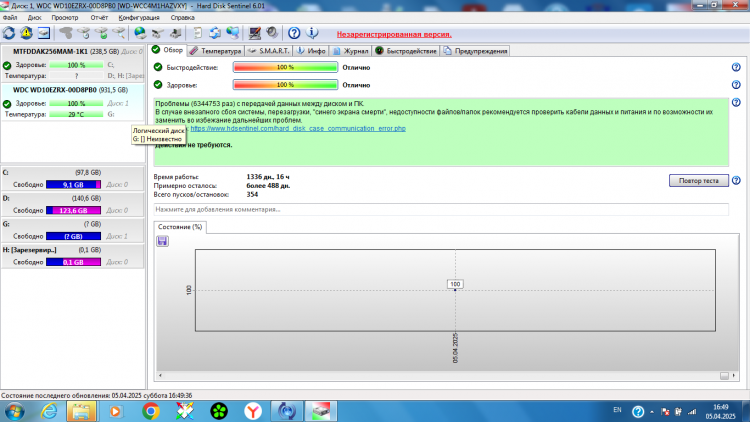Open the Отчёт menu
This screenshot has width=750, height=422.
click(x=99, y=18)
